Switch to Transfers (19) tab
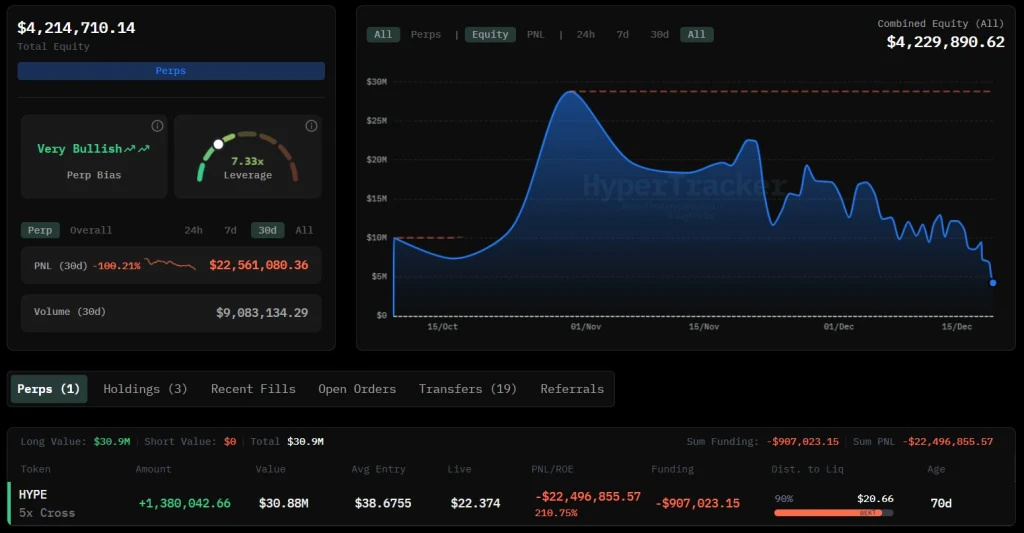The image size is (1024, 533). tap(468, 389)
